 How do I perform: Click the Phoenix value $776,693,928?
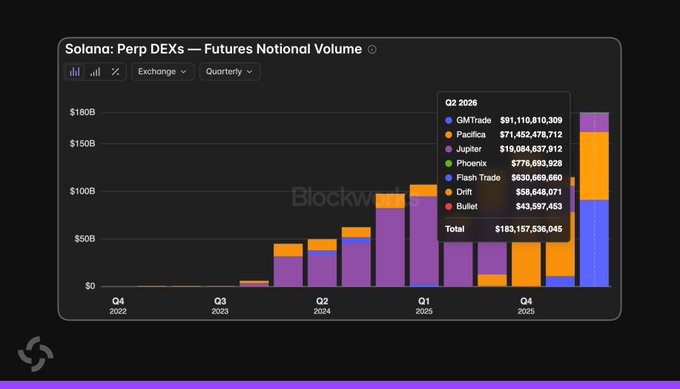point(536,163)
